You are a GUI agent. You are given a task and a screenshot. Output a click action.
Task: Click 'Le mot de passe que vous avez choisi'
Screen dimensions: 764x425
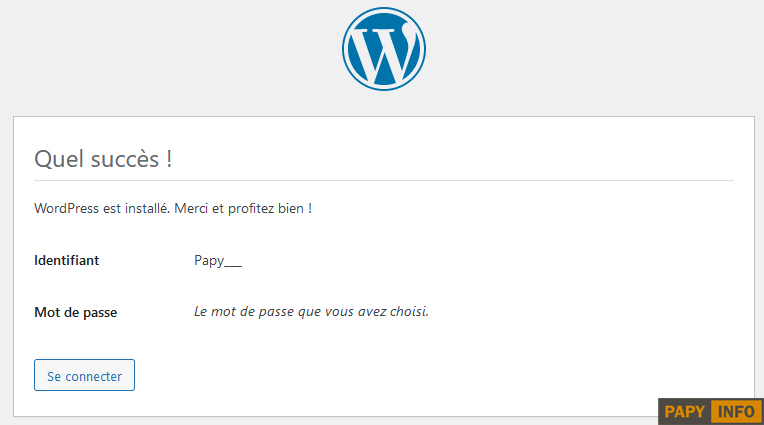pyautogui.click(x=311, y=312)
